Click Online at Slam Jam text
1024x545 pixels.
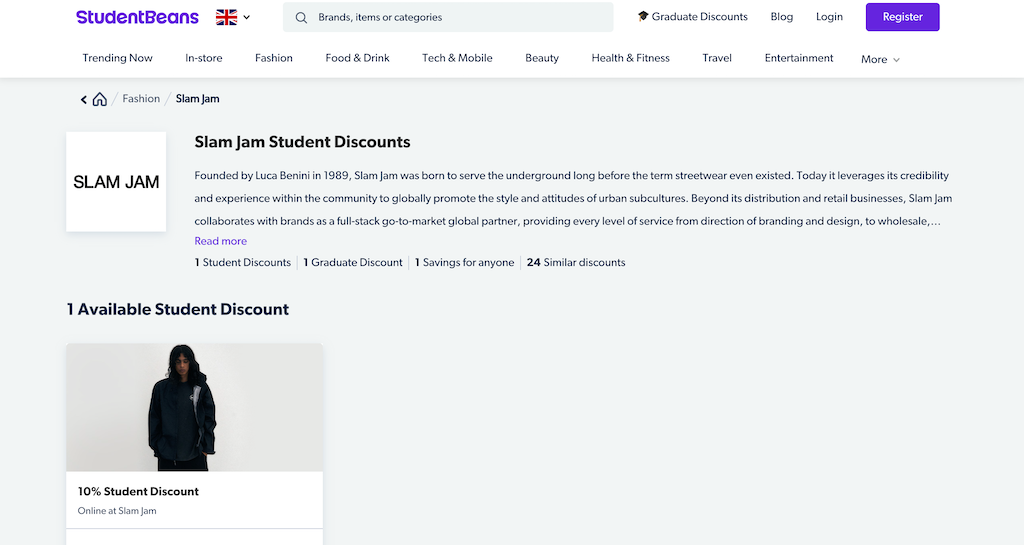click(x=117, y=510)
